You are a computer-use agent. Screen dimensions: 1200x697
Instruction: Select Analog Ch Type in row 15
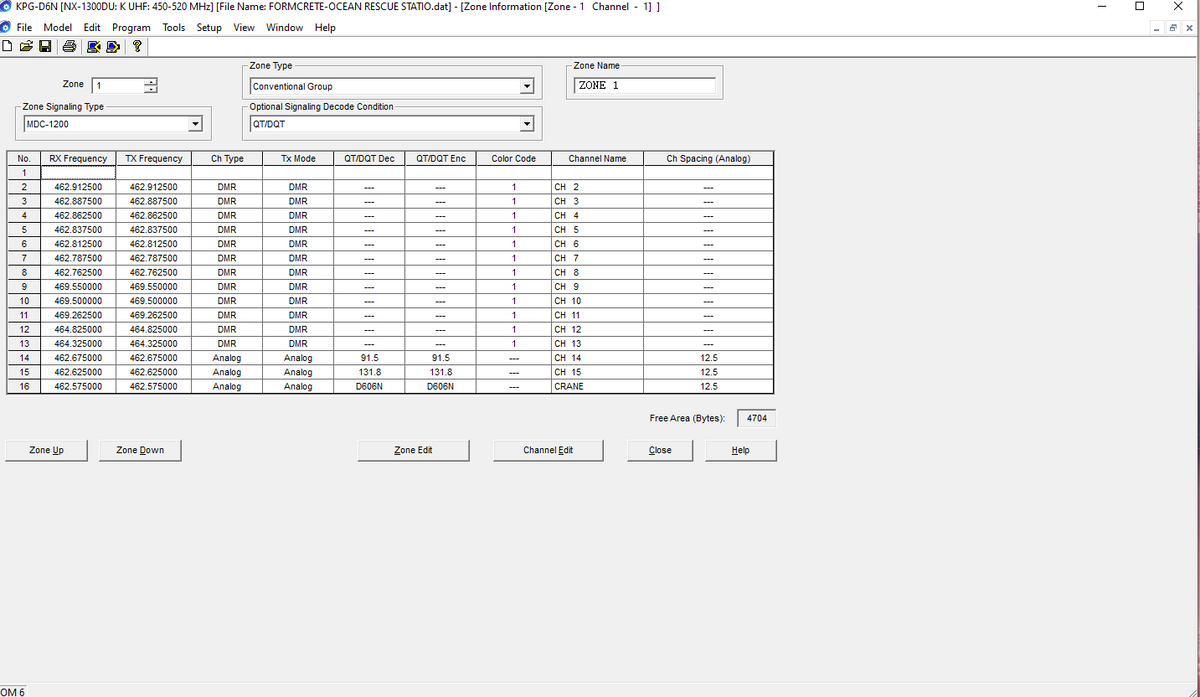(227, 372)
